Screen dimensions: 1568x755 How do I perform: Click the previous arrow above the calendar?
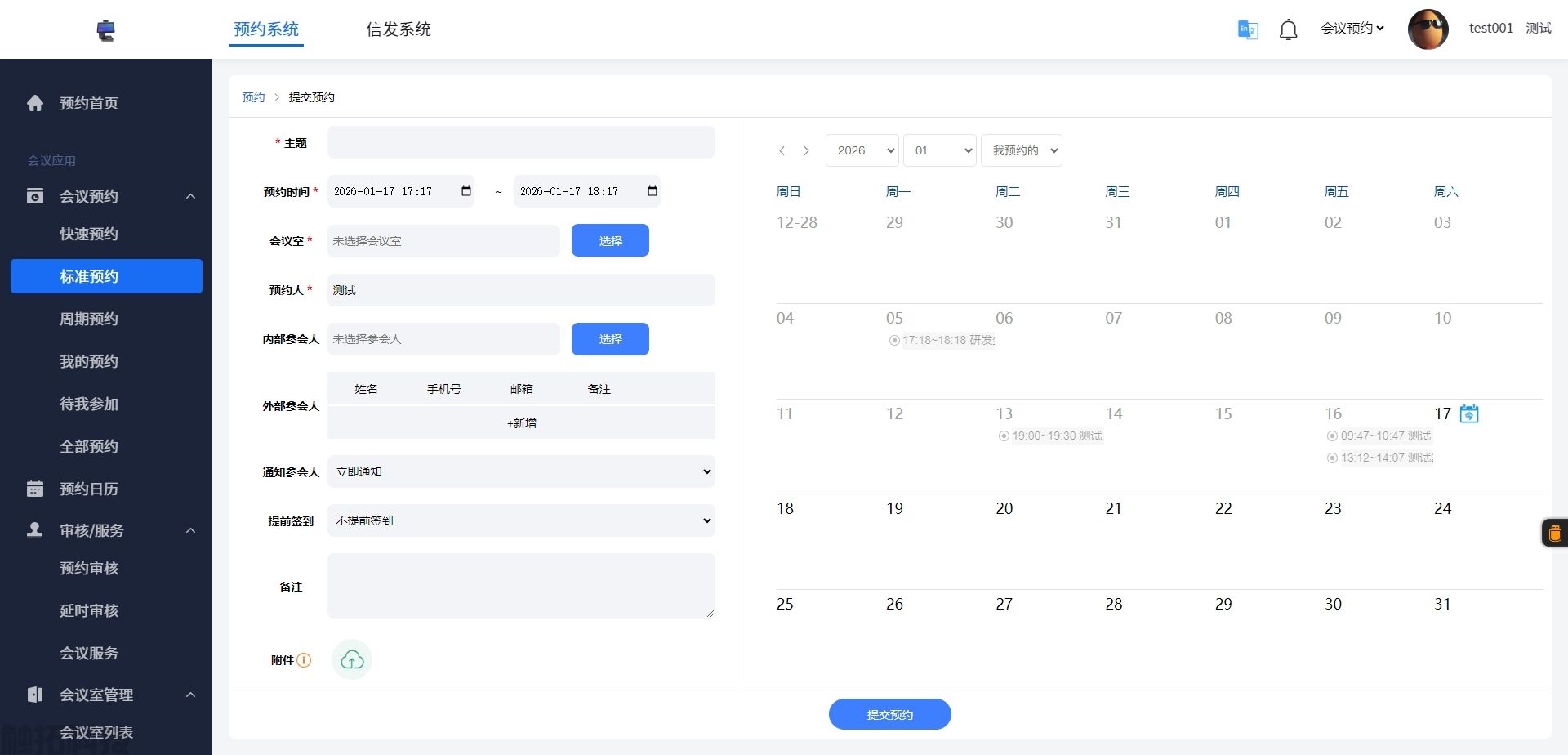(782, 150)
